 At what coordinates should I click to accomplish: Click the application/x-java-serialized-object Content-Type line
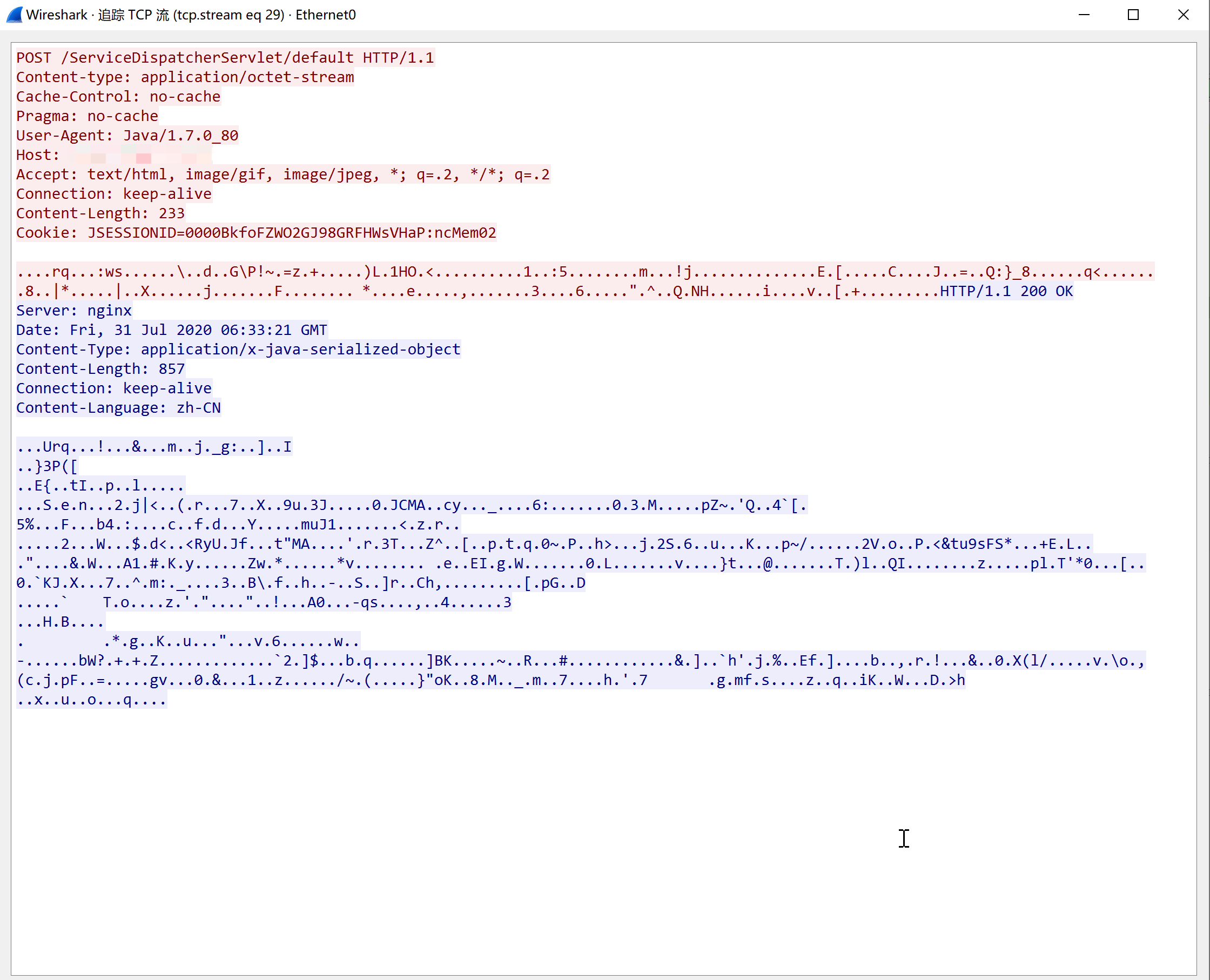pos(238,350)
